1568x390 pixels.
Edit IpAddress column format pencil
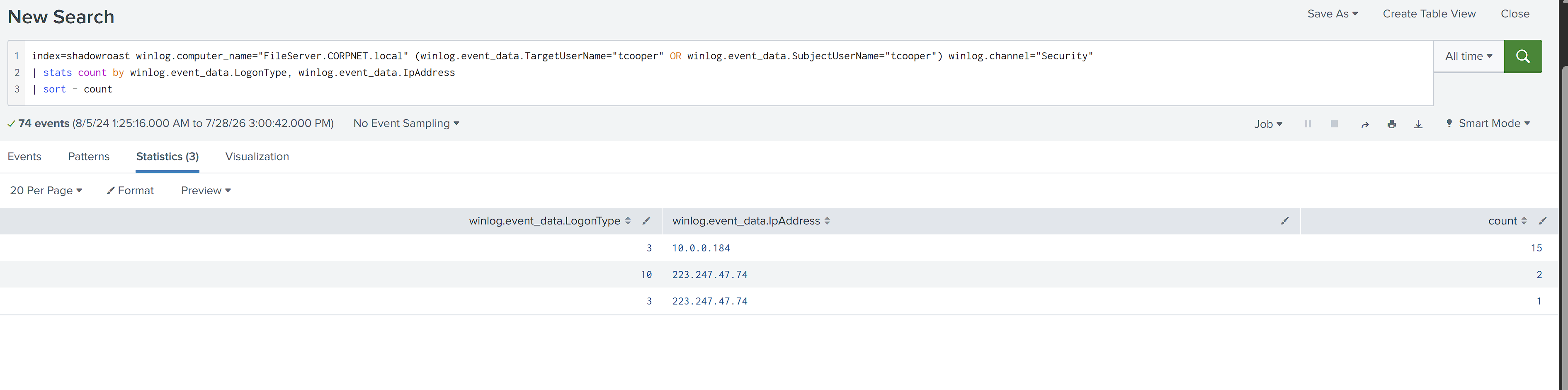point(1284,221)
